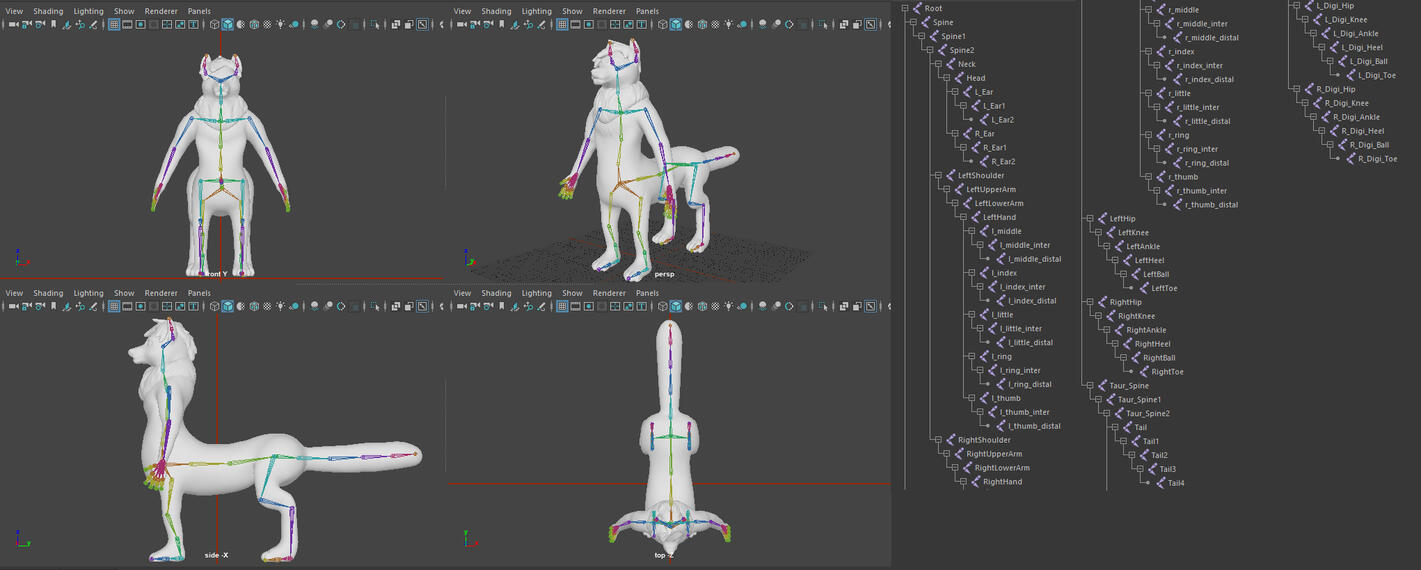Image resolution: width=1421 pixels, height=570 pixels.
Task: Select the l_thumb_distal joint
Action: (x=1034, y=426)
